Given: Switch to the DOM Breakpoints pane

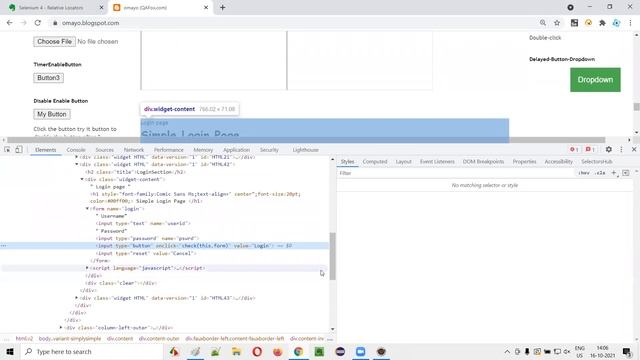Looking at the screenshot, I should [483, 162].
